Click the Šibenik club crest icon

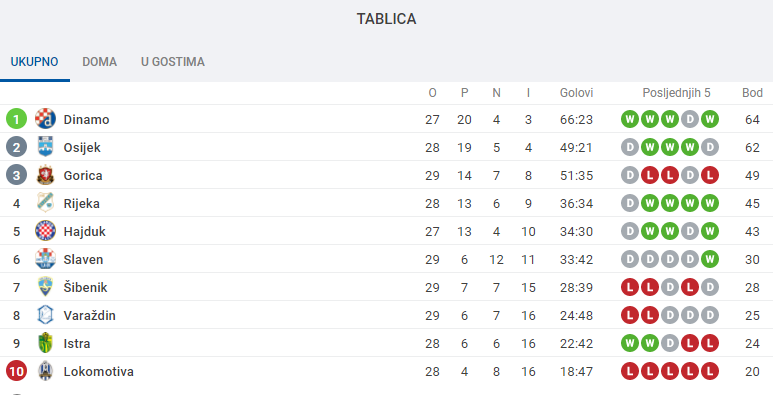tap(45, 287)
